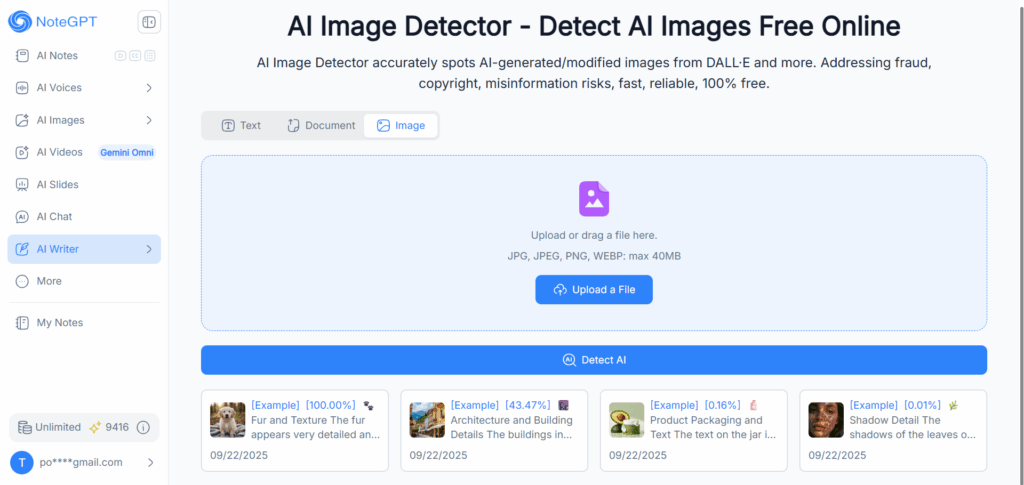
Task: Click the cloud upload icon on Upload button
Action: (560, 290)
